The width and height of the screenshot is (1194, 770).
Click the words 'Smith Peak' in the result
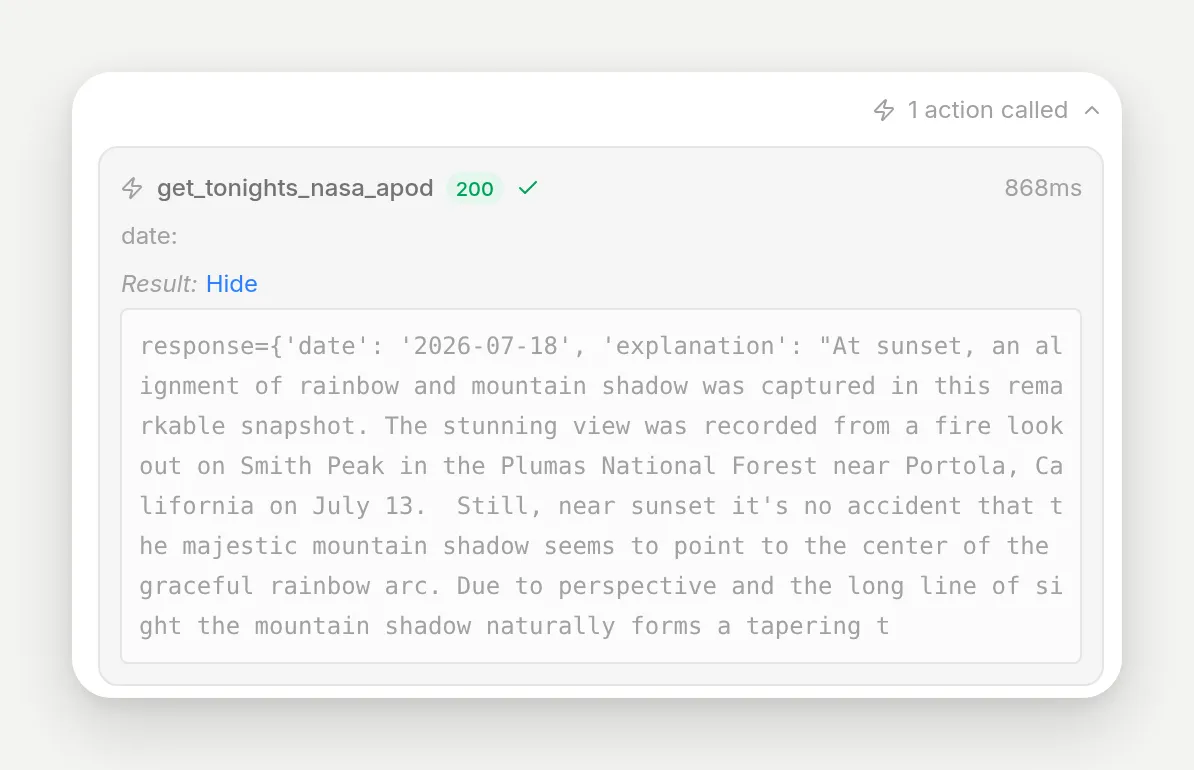(312, 465)
